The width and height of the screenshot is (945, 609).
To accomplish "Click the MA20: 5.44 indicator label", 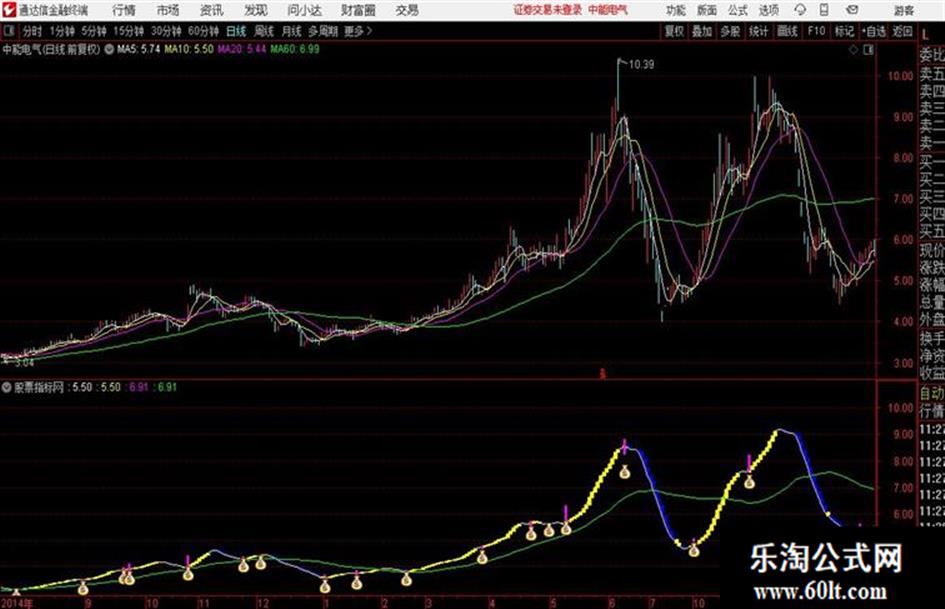I will 242,49.
